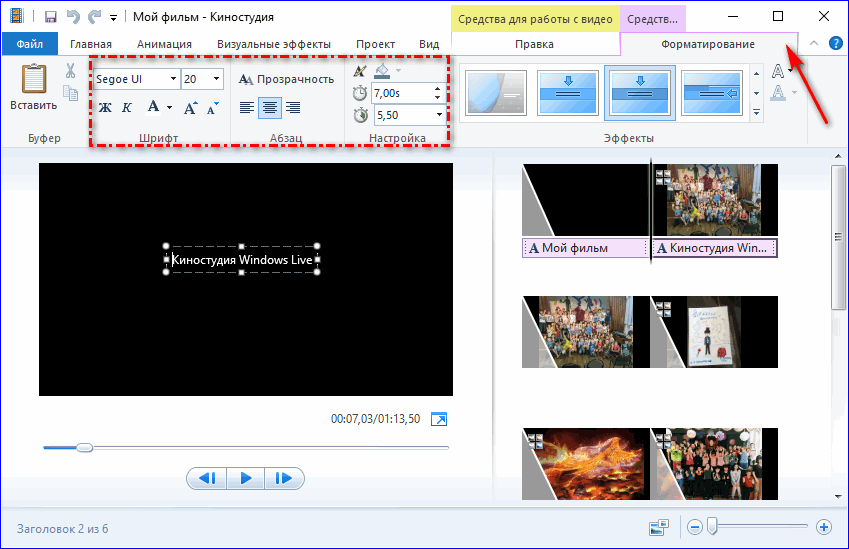The height and width of the screenshot is (549, 849).
Task: Expand the font size 20 dropdown
Action: point(217,79)
